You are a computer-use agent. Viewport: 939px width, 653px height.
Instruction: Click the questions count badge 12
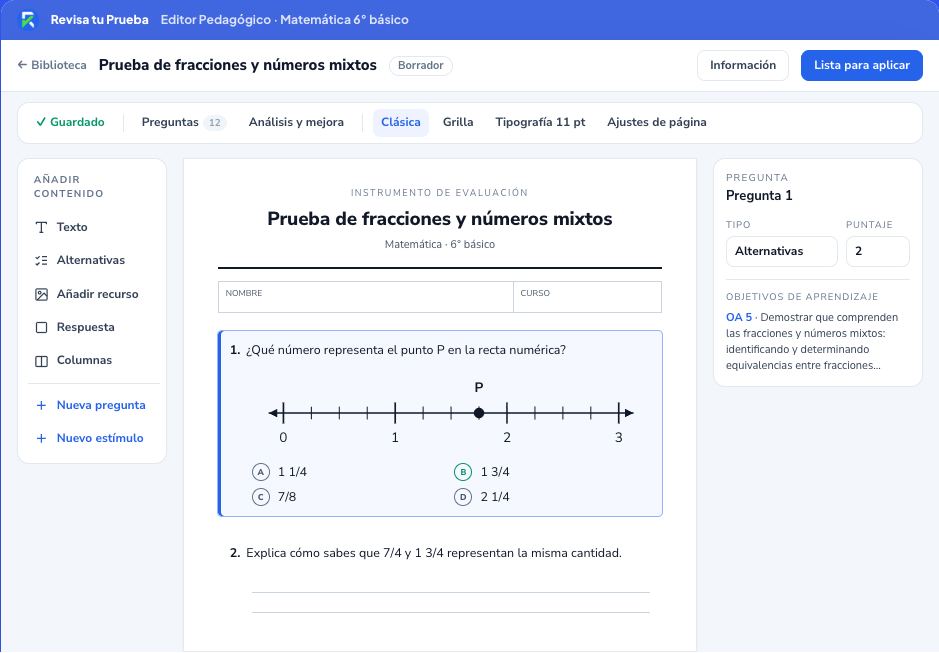tap(214, 123)
